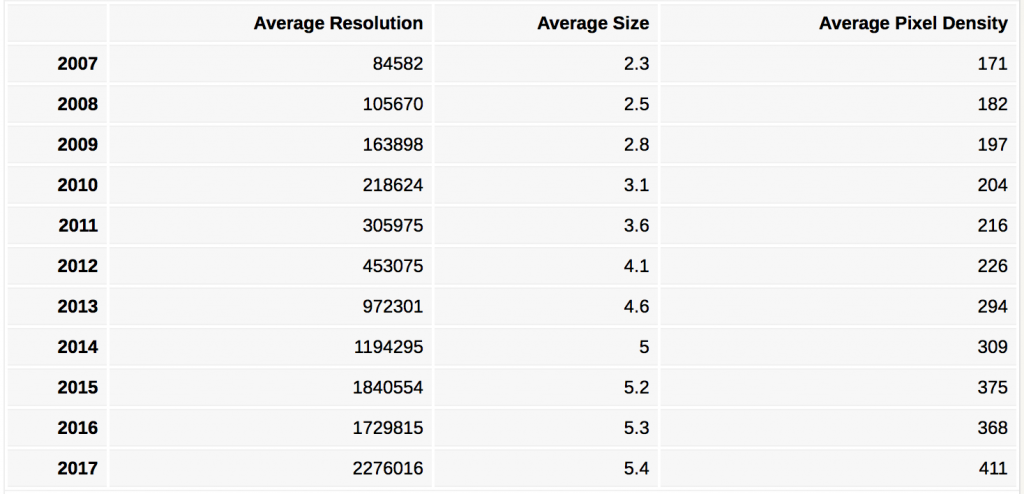Click the Average Pixel Density column header

(913, 24)
